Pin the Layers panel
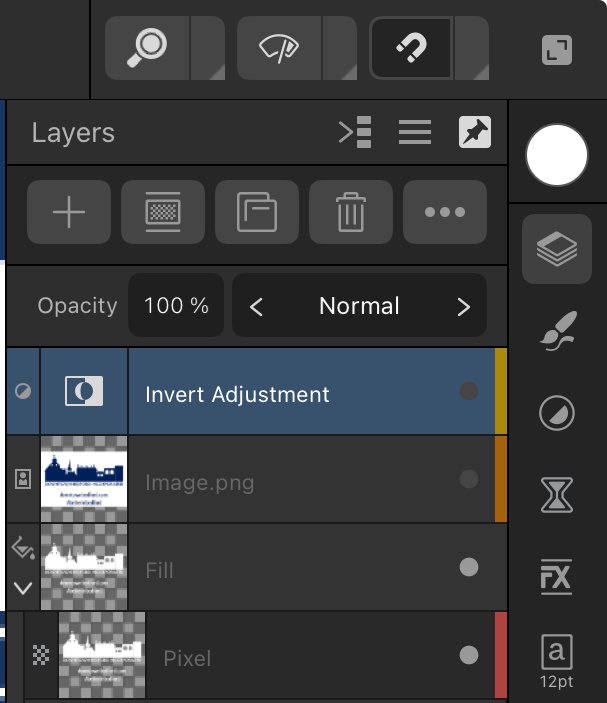The width and height of the screenshot is (607, 703). click(x=475, y=132)
